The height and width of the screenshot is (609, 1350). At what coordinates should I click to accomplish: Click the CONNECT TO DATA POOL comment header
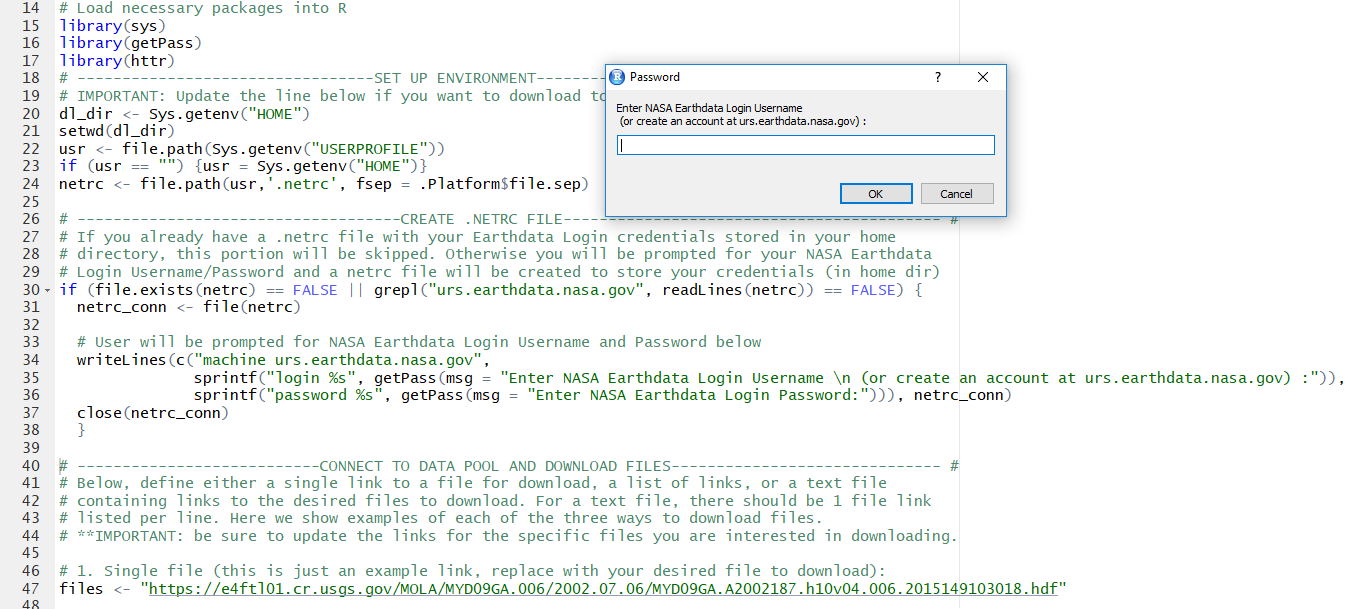pos(495,466)
